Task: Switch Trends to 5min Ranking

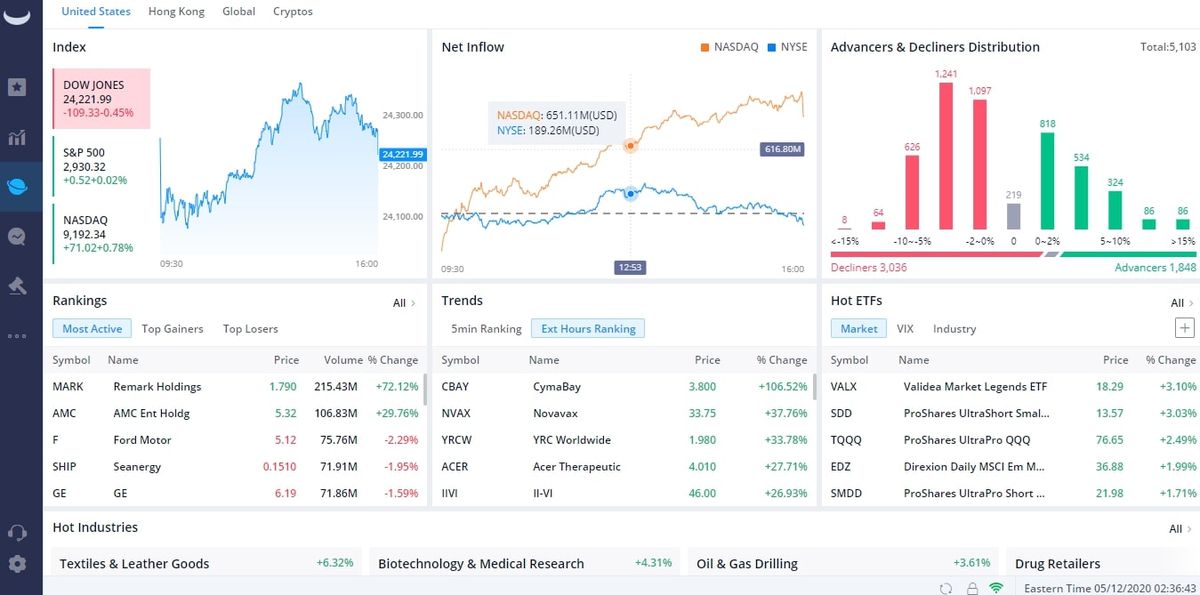Action: coord(487,328)
